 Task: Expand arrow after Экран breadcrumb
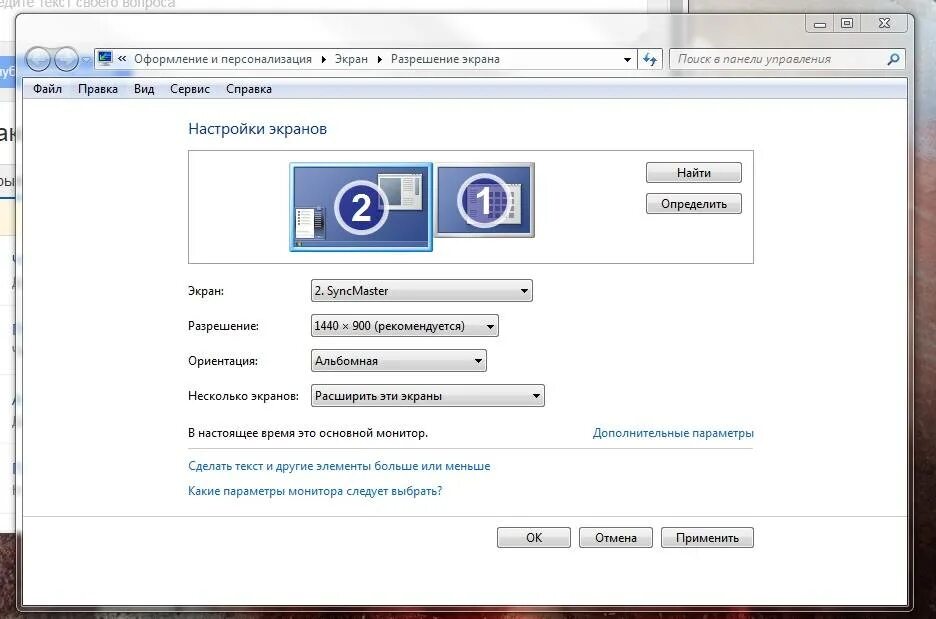click(x=379, y=59)
